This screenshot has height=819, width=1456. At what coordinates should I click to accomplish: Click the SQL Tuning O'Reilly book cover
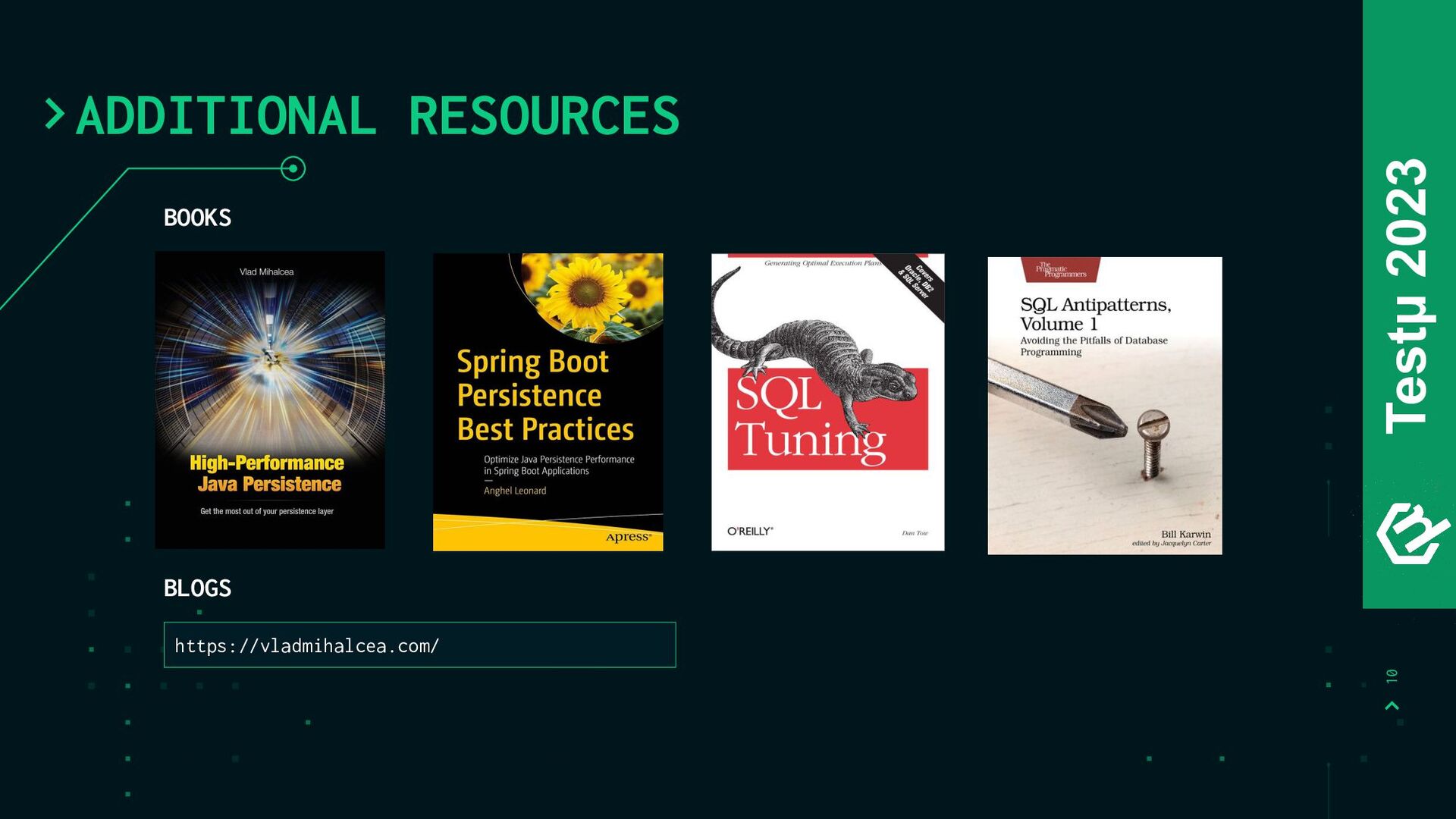pyautogui.click(x=827, y=402)
